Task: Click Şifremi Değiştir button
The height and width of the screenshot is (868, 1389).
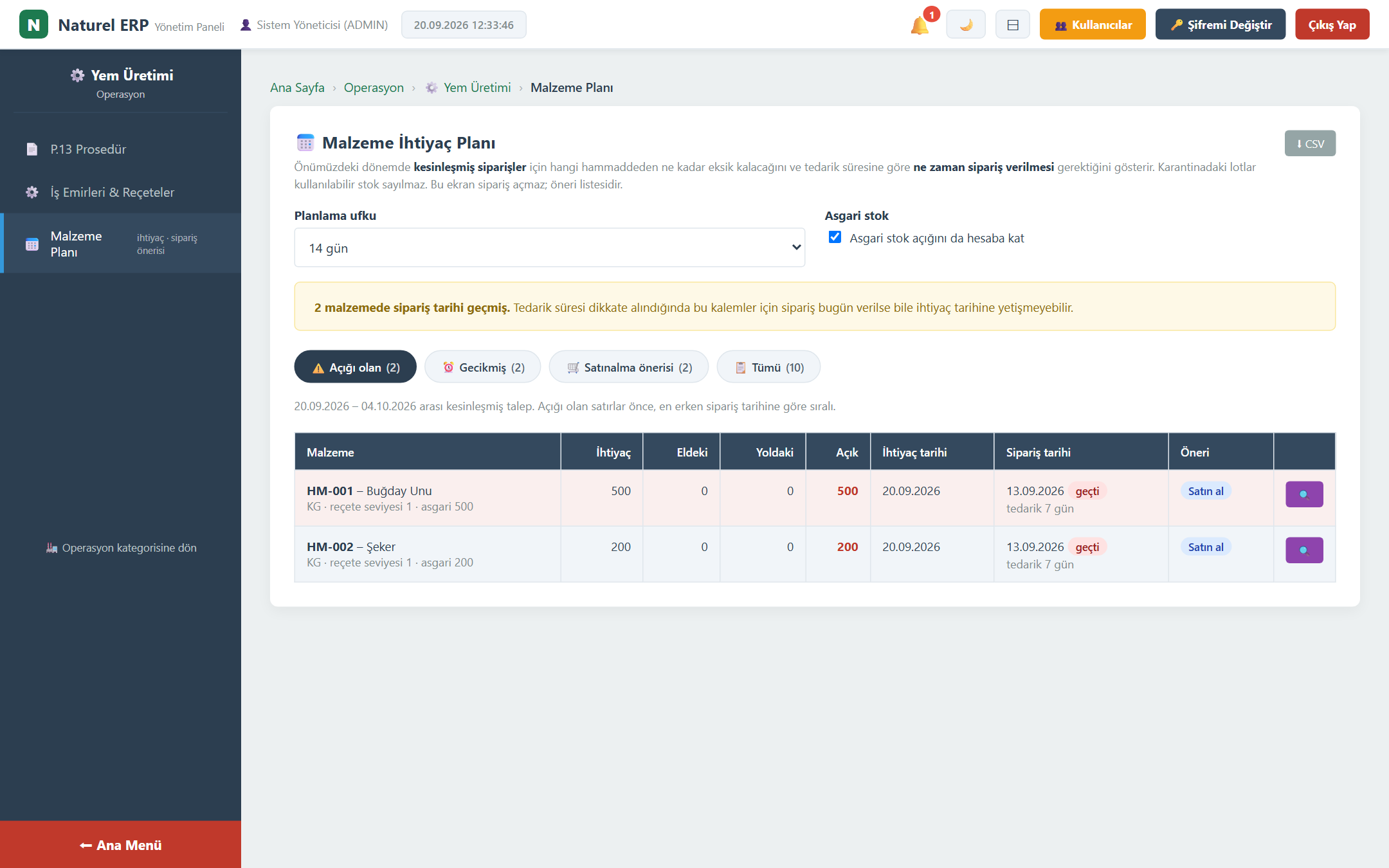Action: [x=1221, y=24]
